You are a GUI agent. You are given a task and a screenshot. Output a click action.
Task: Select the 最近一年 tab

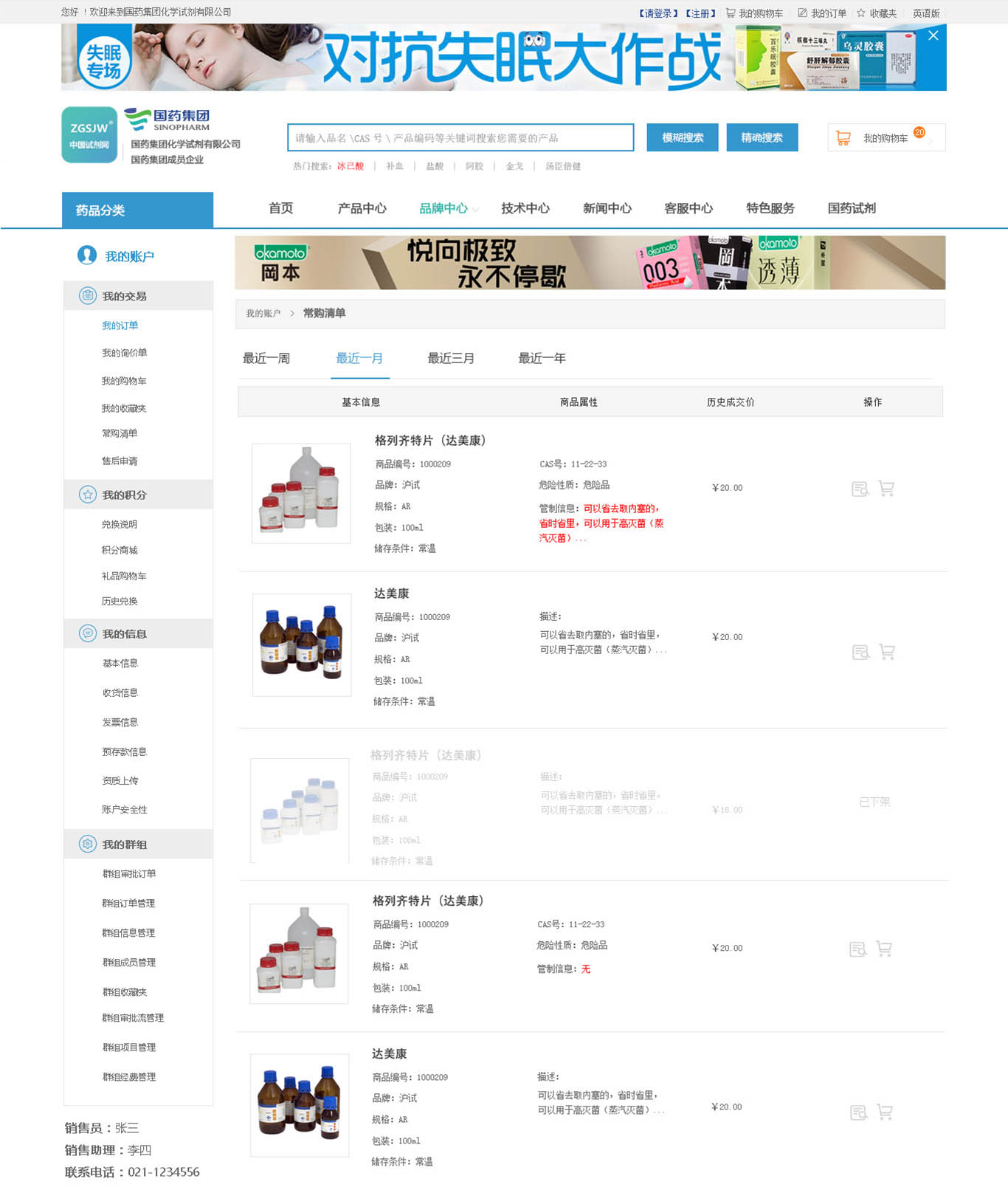[x=542, y=358]
